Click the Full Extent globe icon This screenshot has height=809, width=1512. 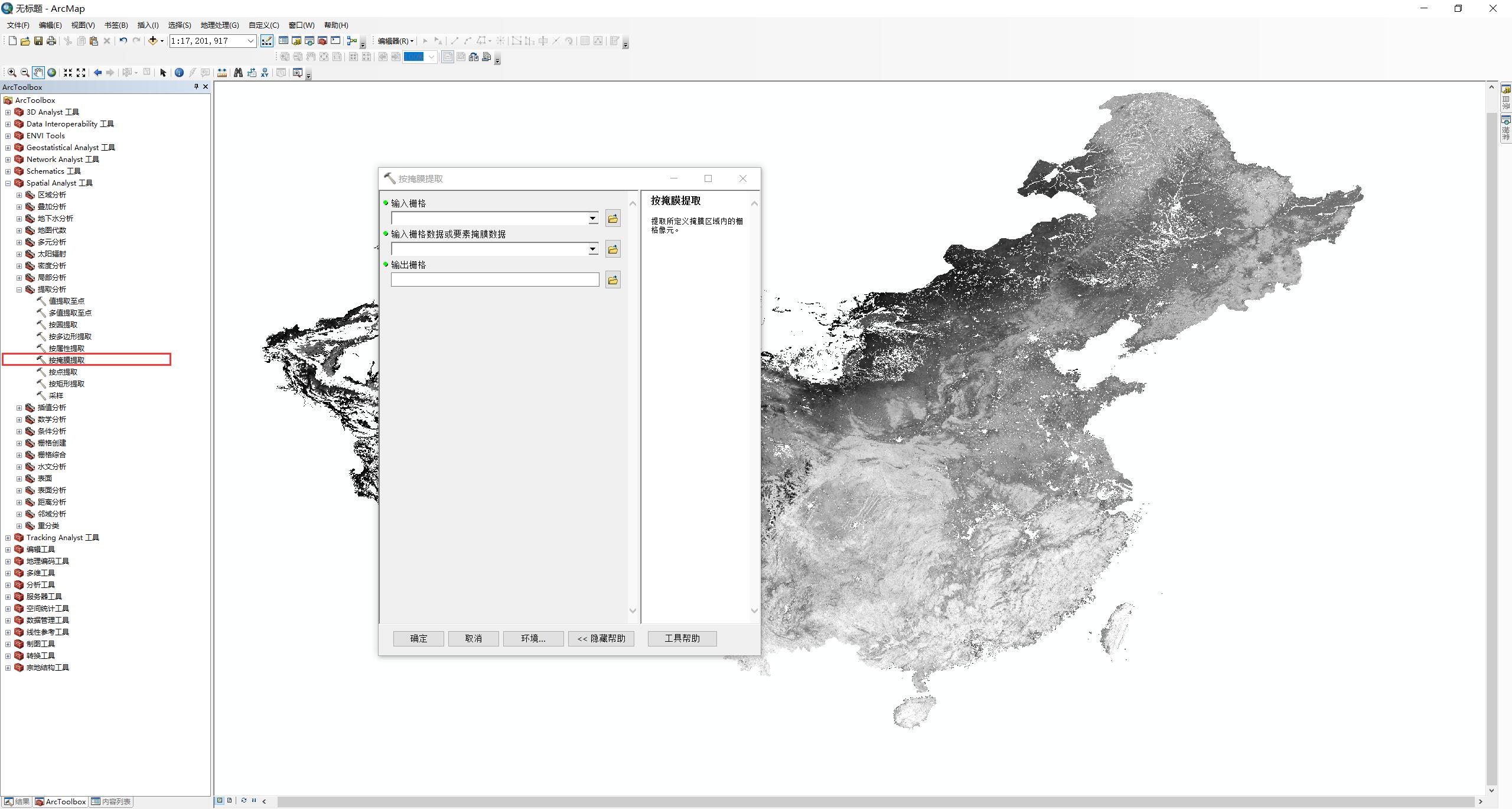click(52, 73)
